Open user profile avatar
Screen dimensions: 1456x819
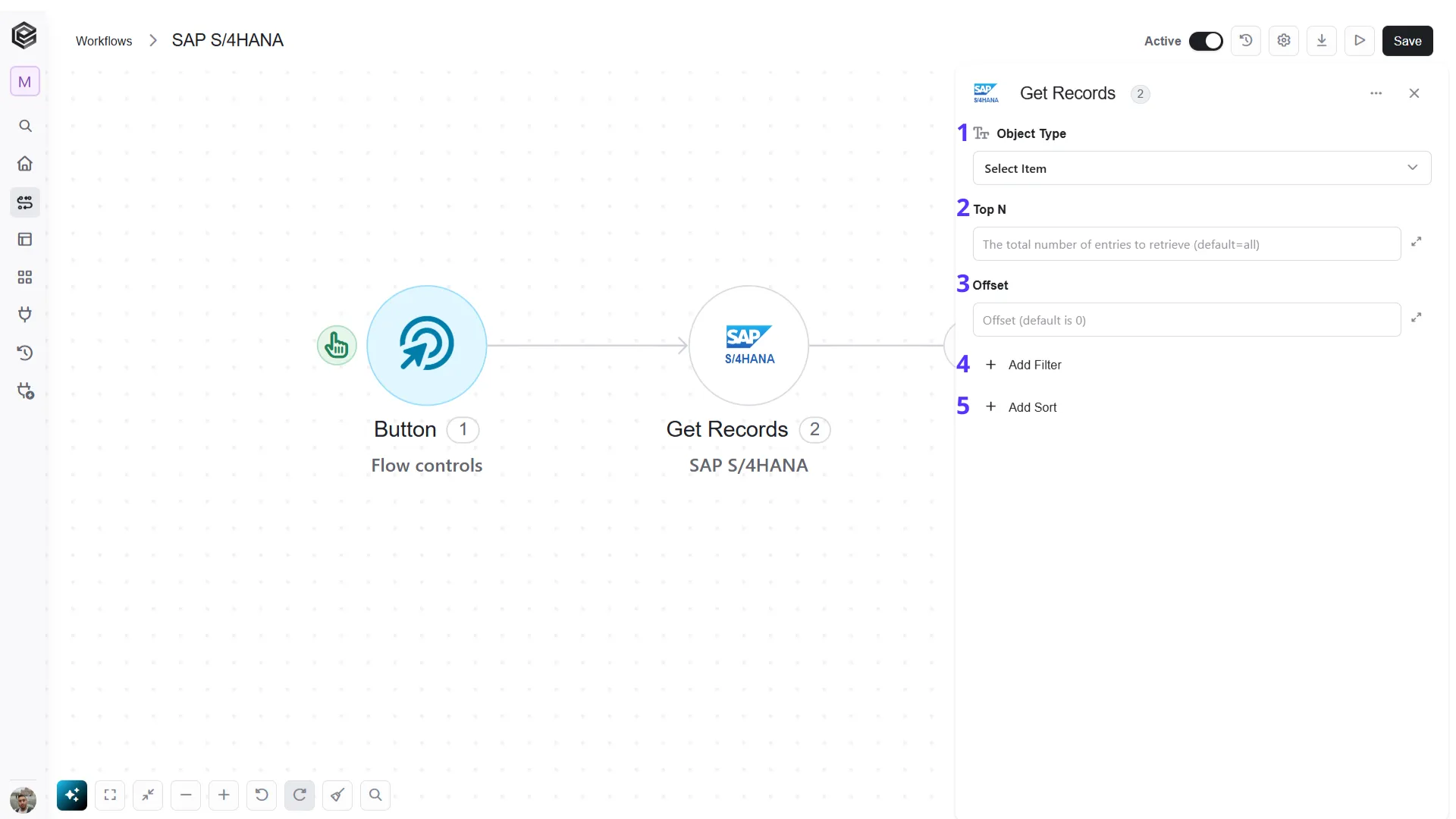23,800
